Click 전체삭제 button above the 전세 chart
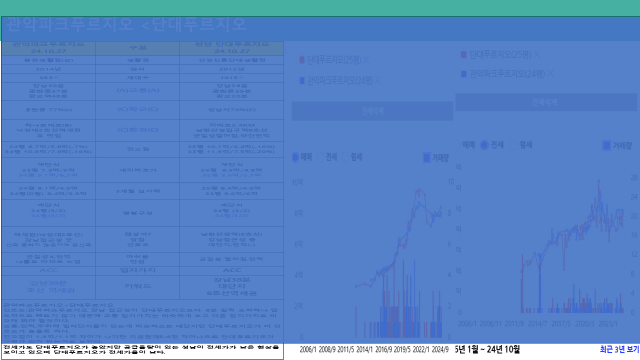Image resolution: width=640 pixels, height=360 pixels. 546,102
